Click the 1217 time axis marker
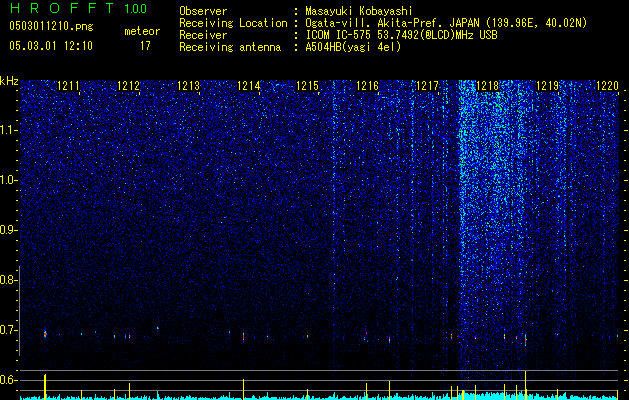The width and height of the screenshot is (629, 400). (428, 86)
